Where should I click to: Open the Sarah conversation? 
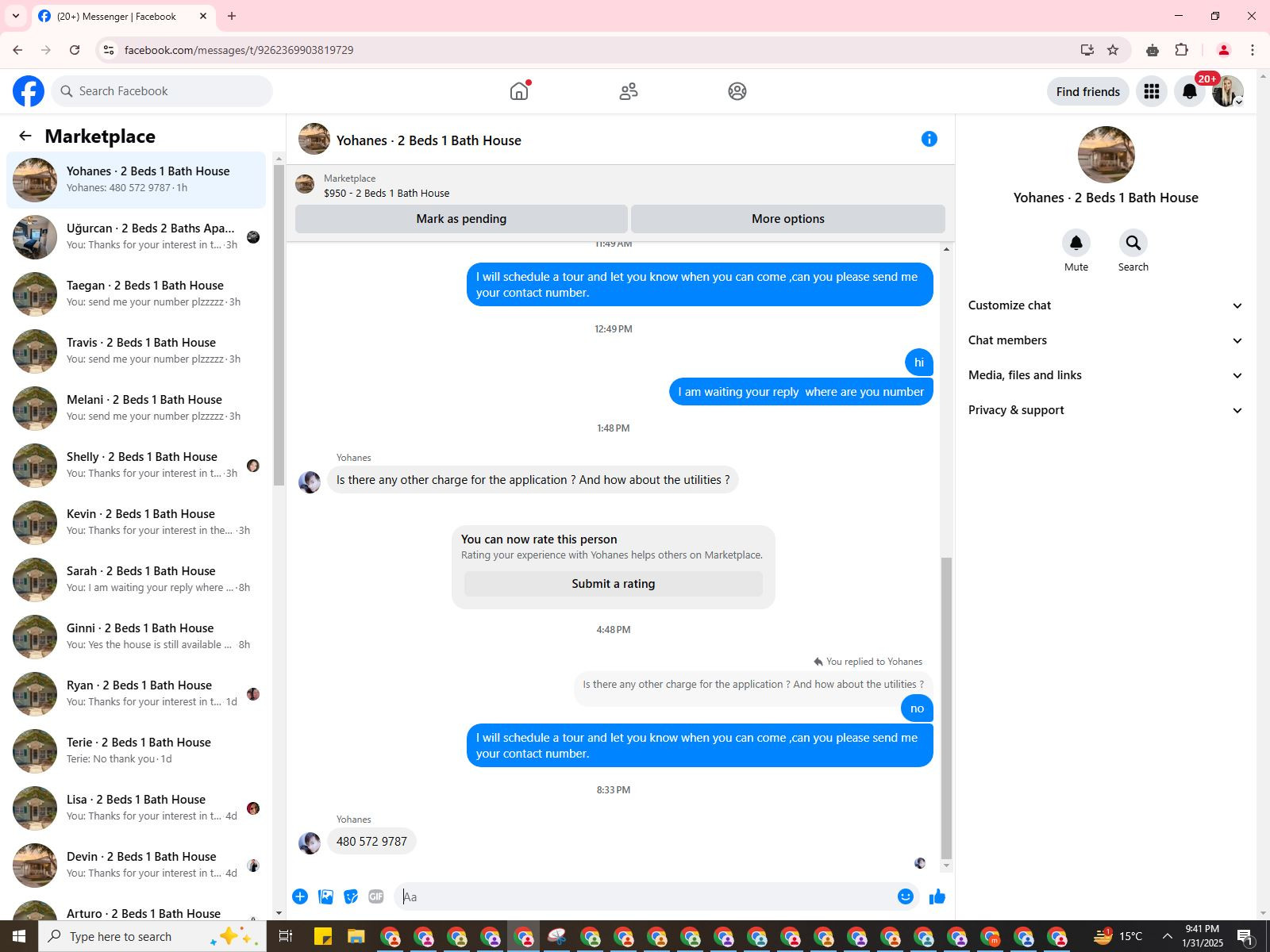click(x=137, y=580)
